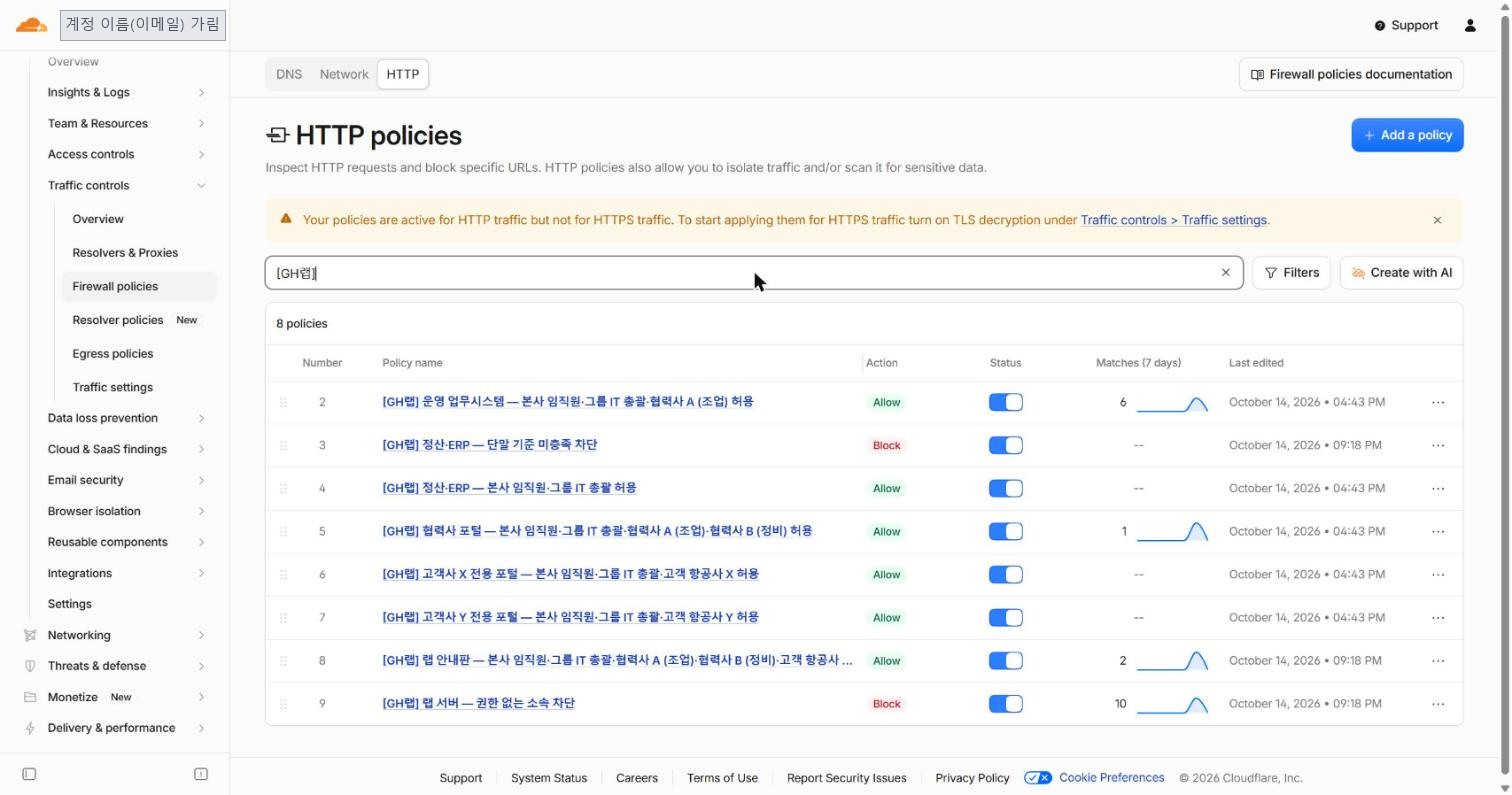Click the Add a policy button
This screenshot has width=1512, height=795.
pyautogui.click(x=1407, y=135)
